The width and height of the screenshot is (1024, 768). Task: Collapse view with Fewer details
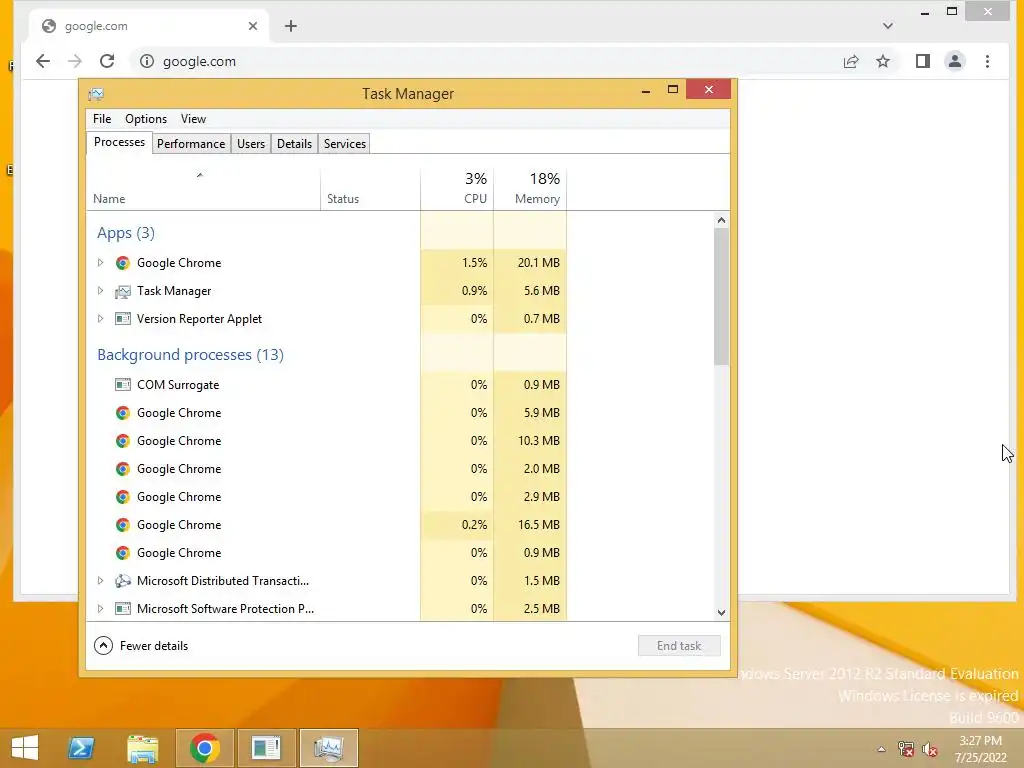coord(141,646)
